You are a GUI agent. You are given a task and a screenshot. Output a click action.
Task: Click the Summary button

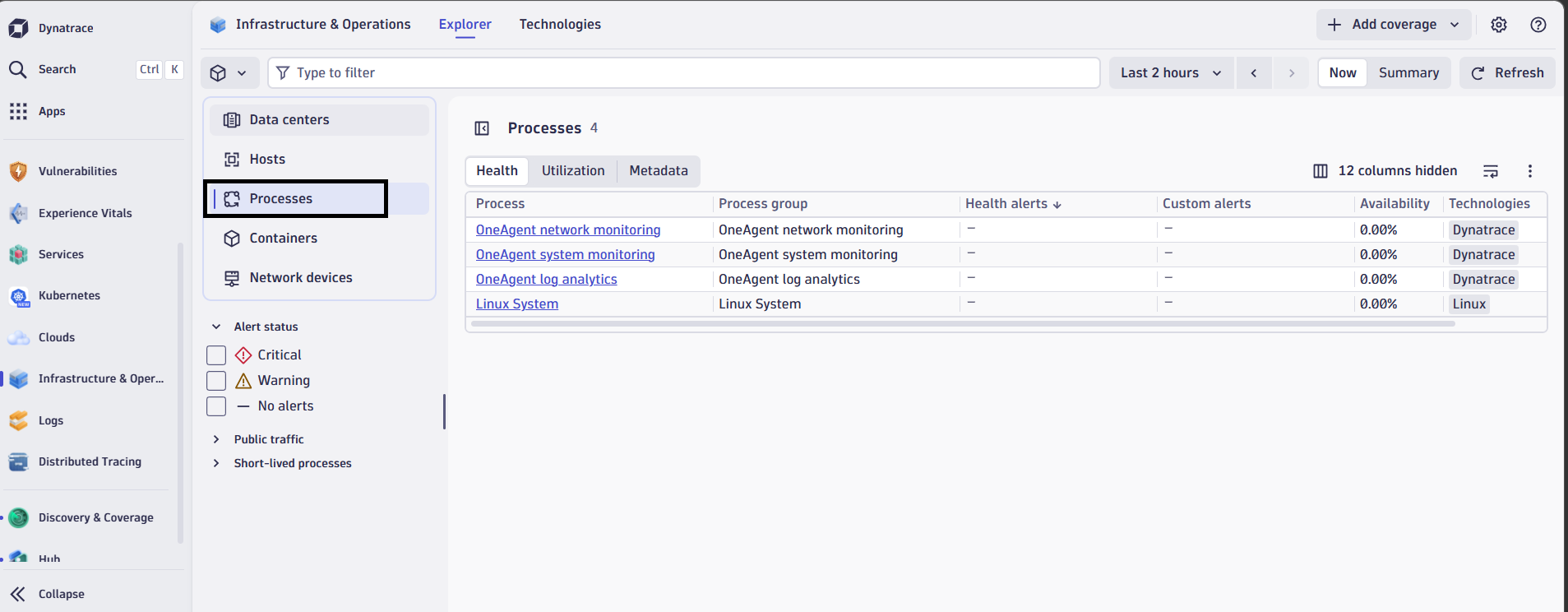(1408, 72)
